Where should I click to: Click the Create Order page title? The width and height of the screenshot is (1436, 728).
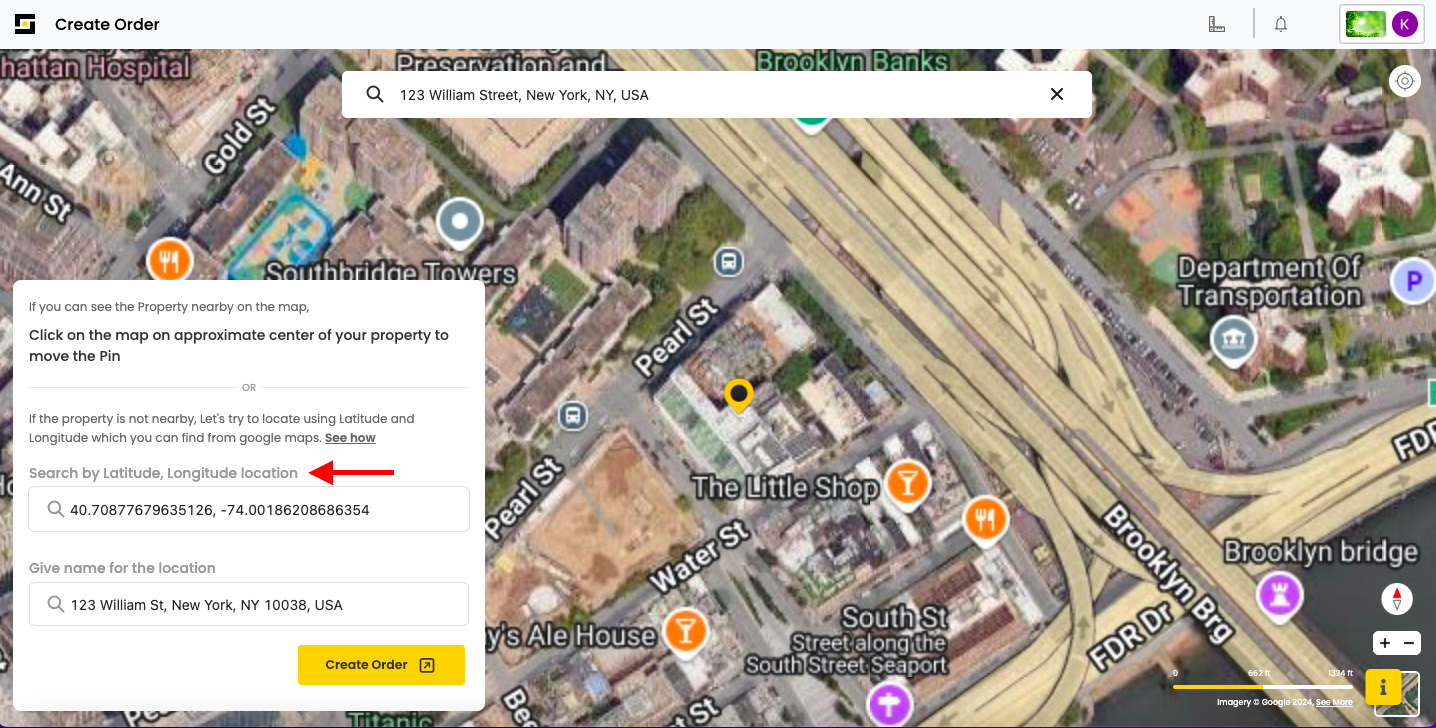(107, 24)
